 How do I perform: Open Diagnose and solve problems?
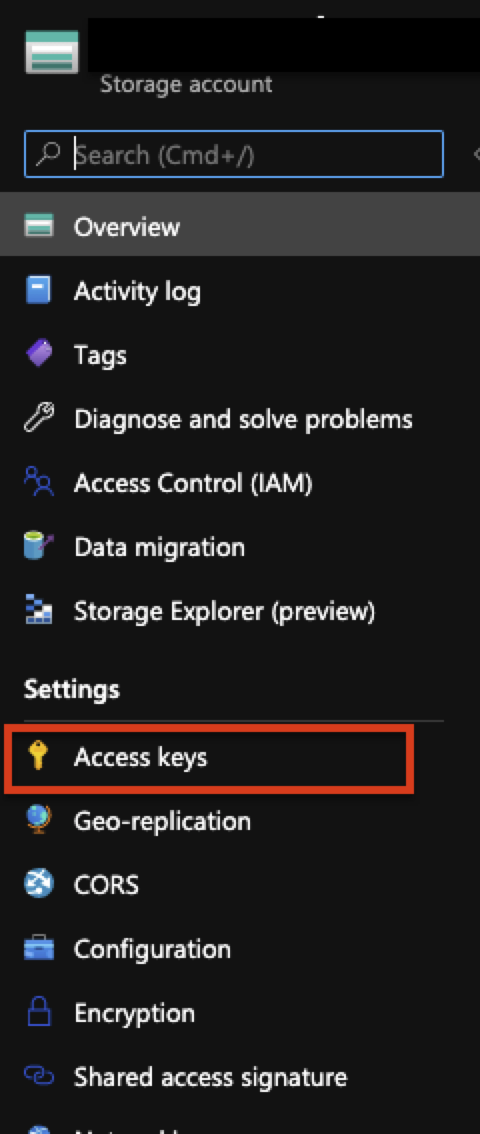243,419
